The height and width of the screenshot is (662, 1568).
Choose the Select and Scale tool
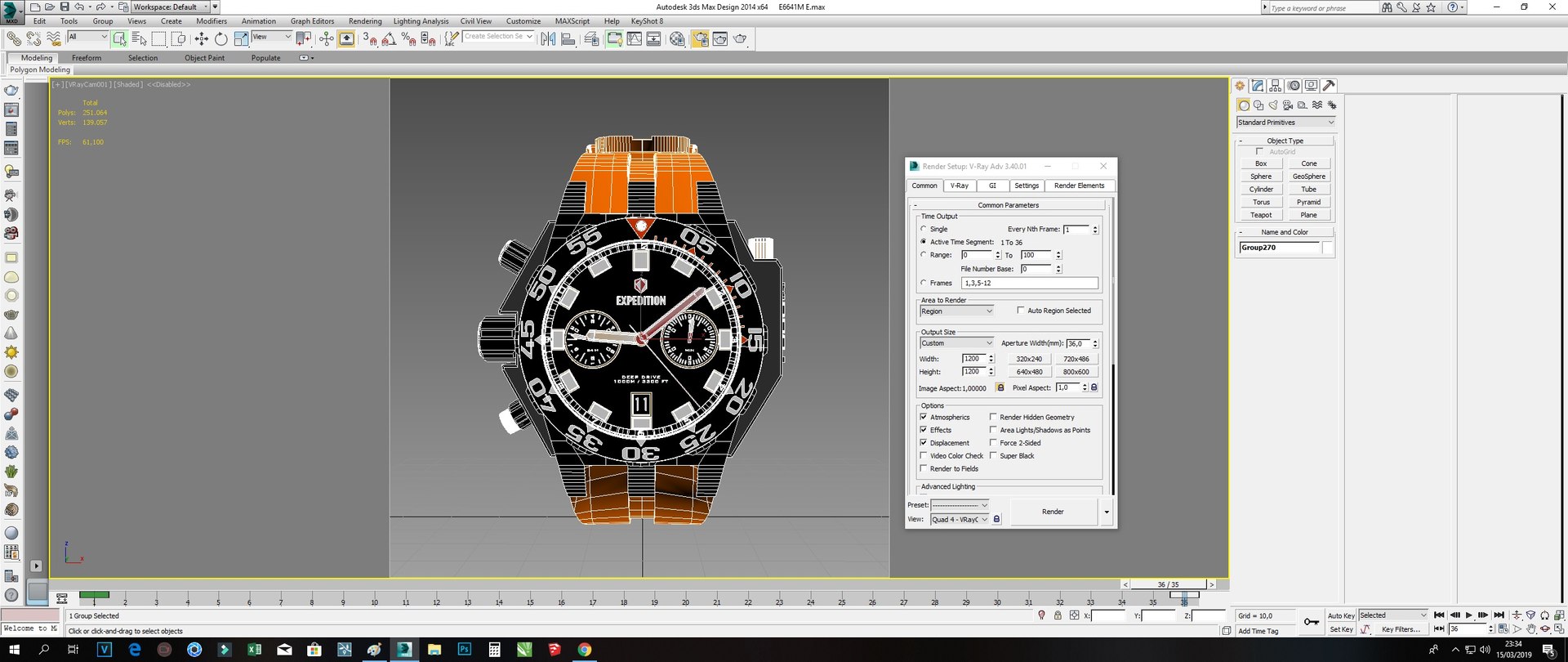(x=241, y=38)
